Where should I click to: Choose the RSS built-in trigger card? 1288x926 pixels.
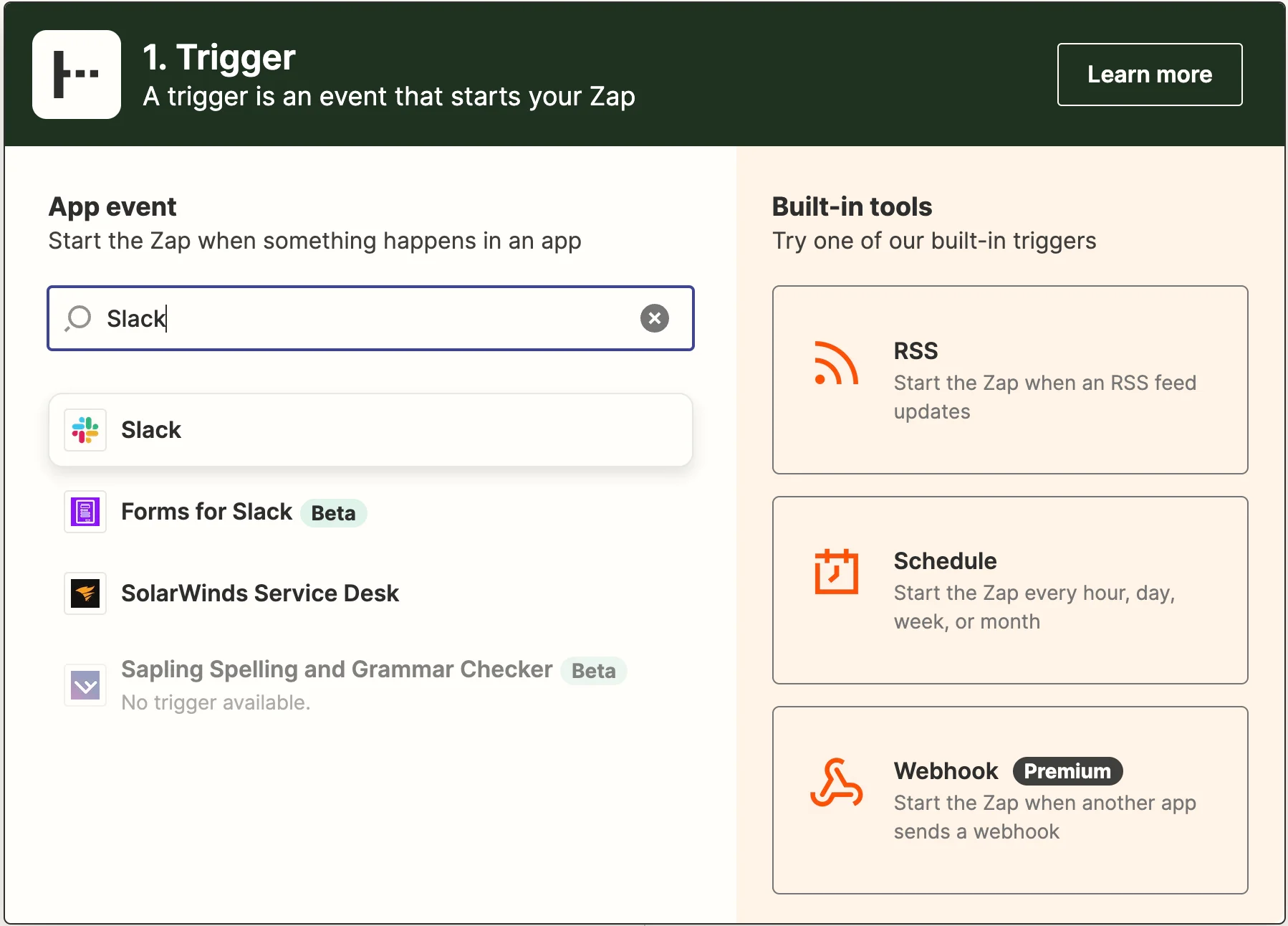pyautogui.click(x=1010, y=380)
